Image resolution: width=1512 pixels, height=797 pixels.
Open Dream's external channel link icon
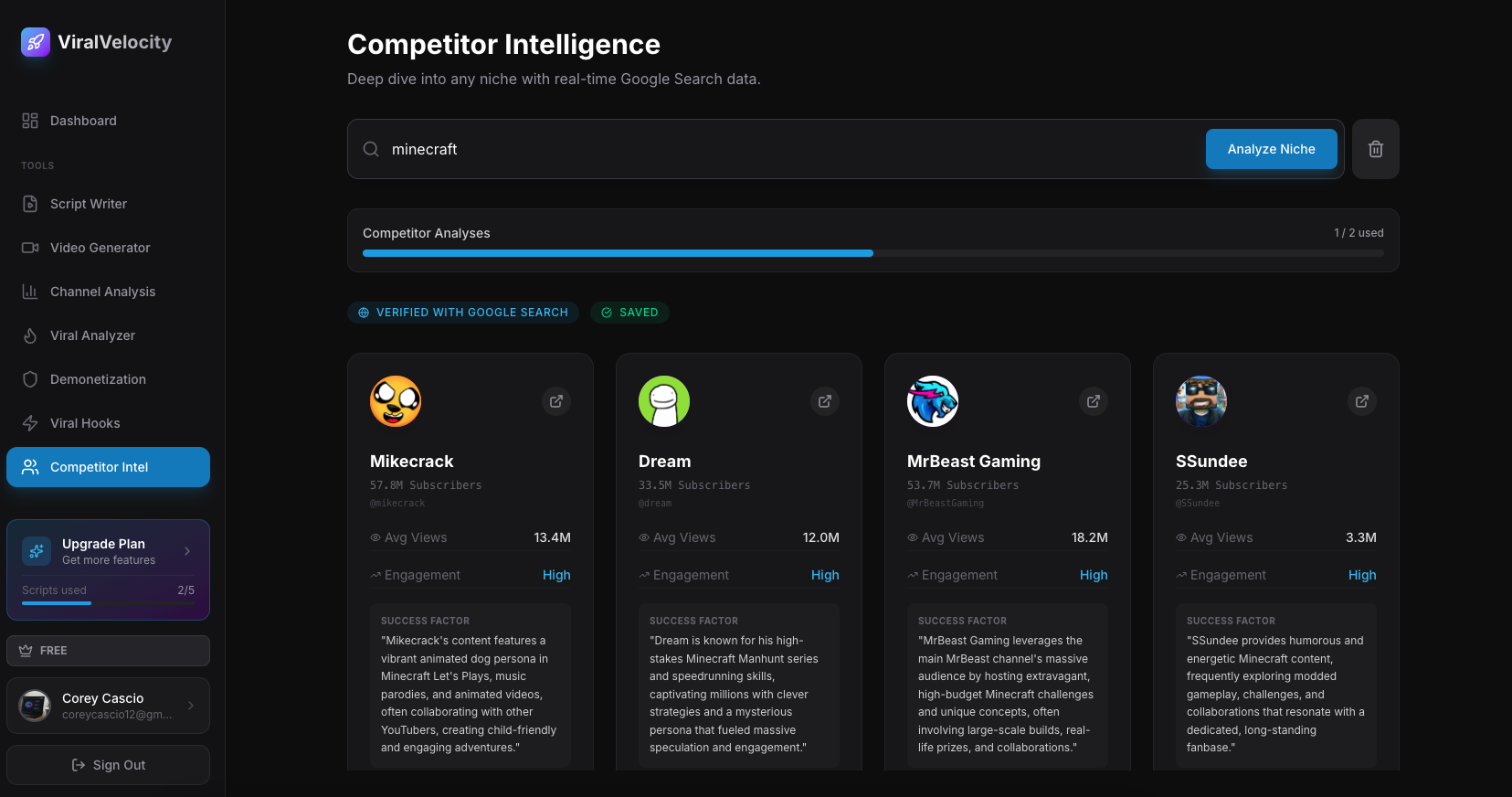click(825, 401)
